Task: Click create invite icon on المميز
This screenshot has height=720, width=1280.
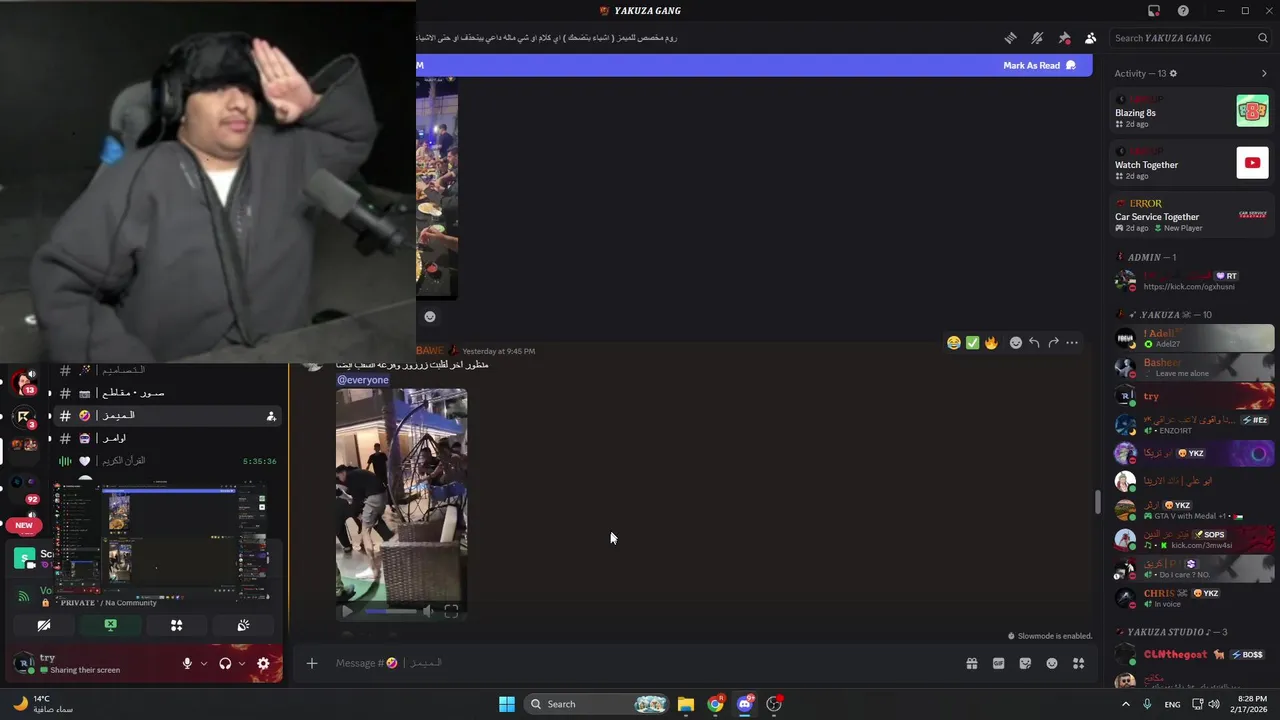Action: click(271, 416)
